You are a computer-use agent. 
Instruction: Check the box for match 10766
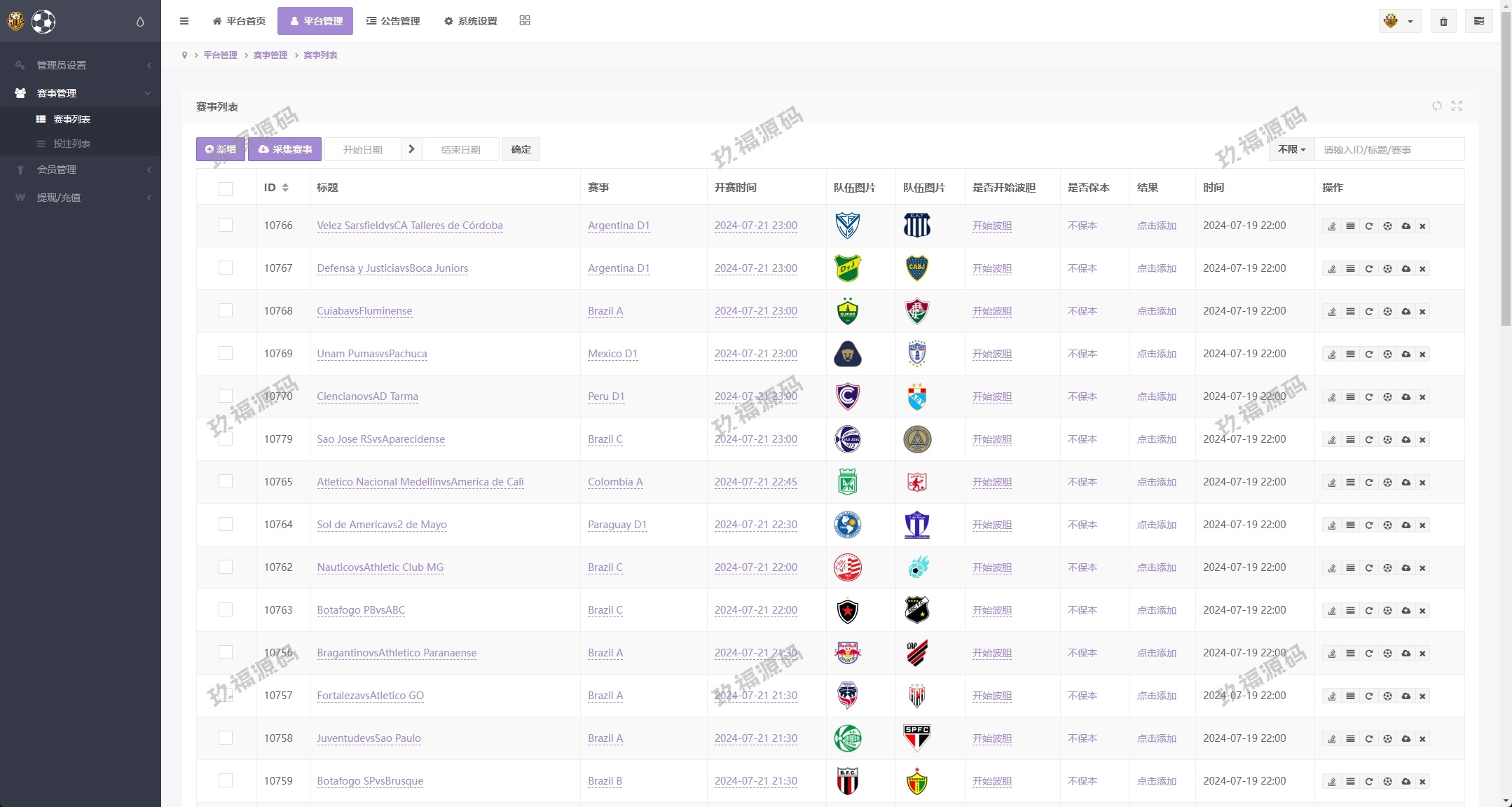[x=226, y=225]
